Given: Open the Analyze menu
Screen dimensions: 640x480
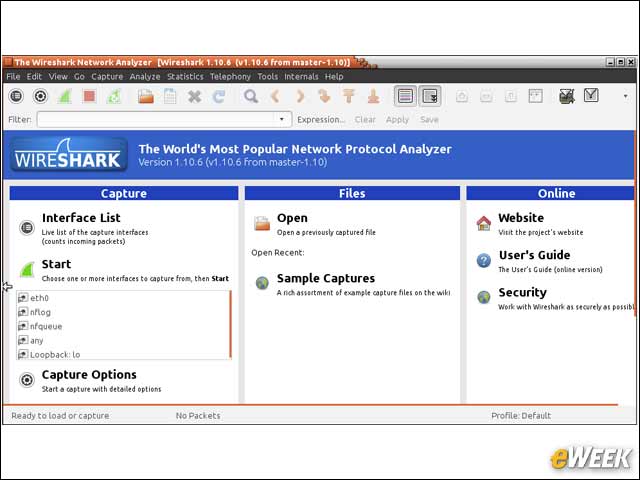Looking at the screenshot, I should pos(145,76).
